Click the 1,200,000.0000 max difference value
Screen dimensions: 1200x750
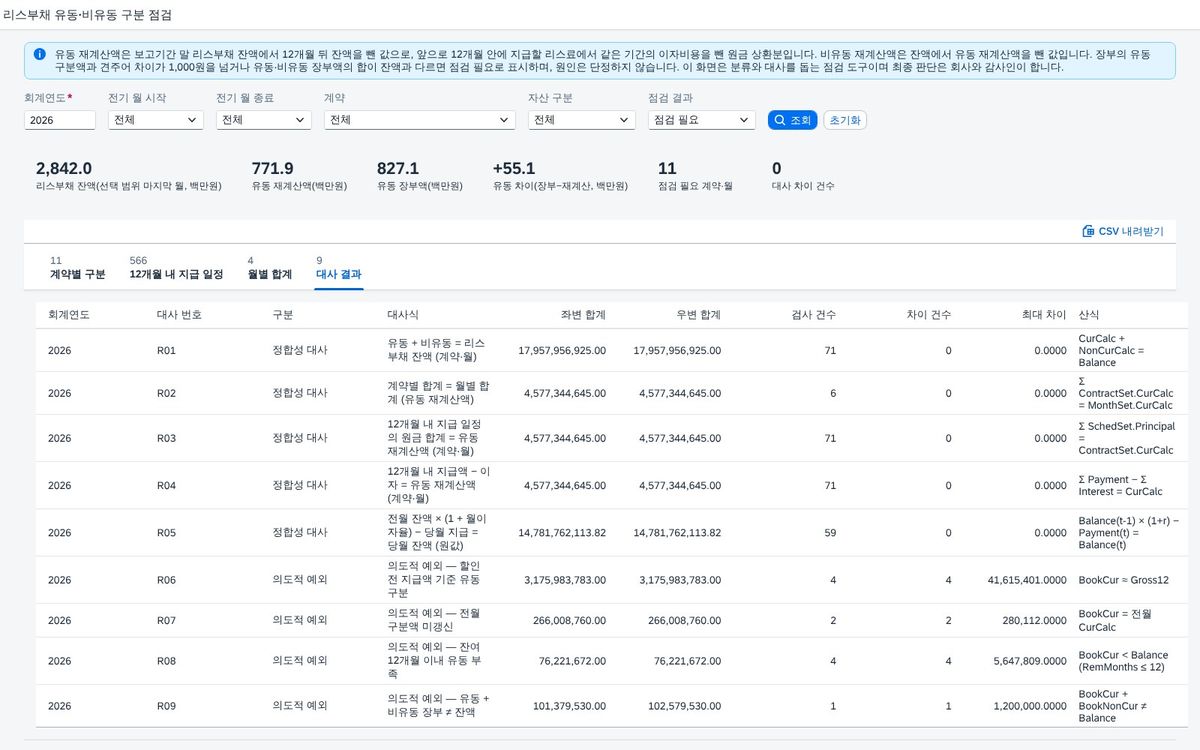point(1030,706)
